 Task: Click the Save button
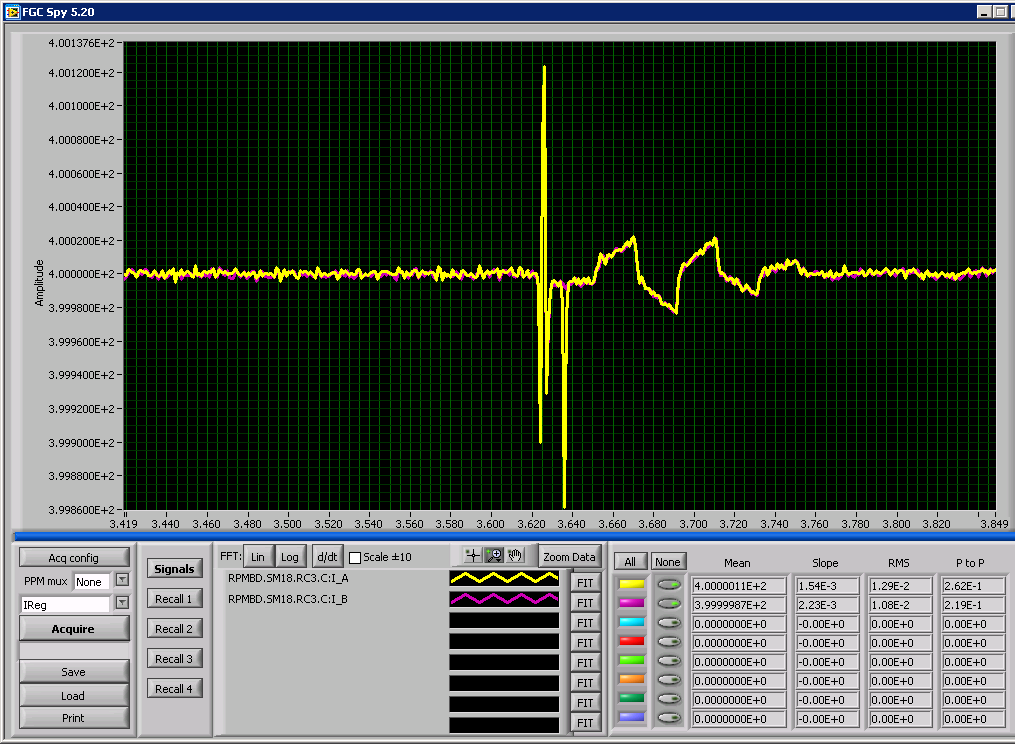(x=74, y=671)
